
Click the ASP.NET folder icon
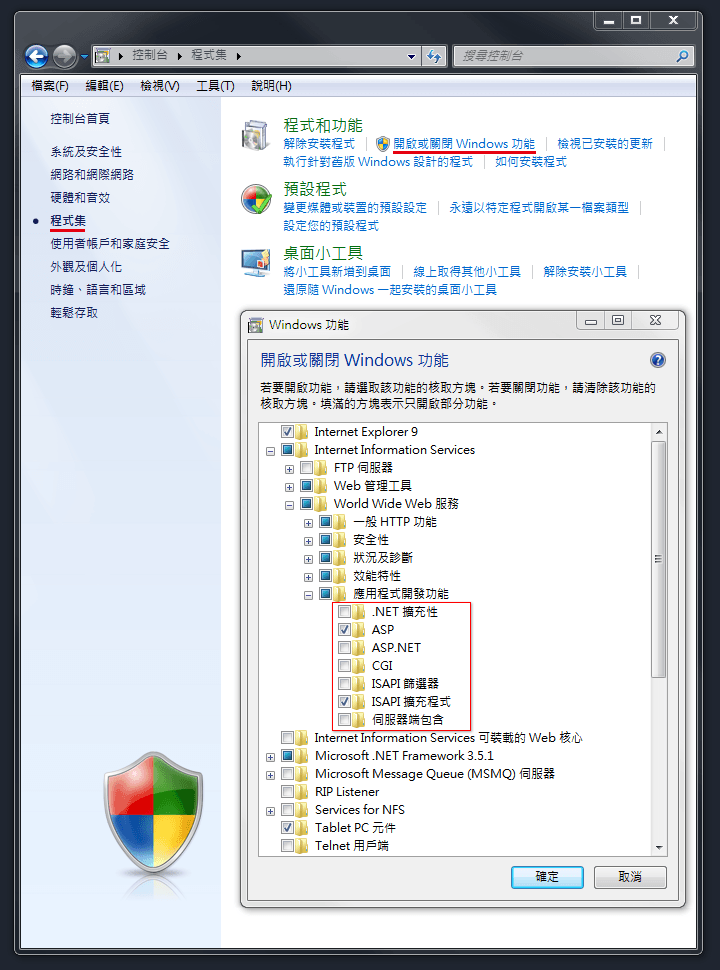(x=359, y=648)
